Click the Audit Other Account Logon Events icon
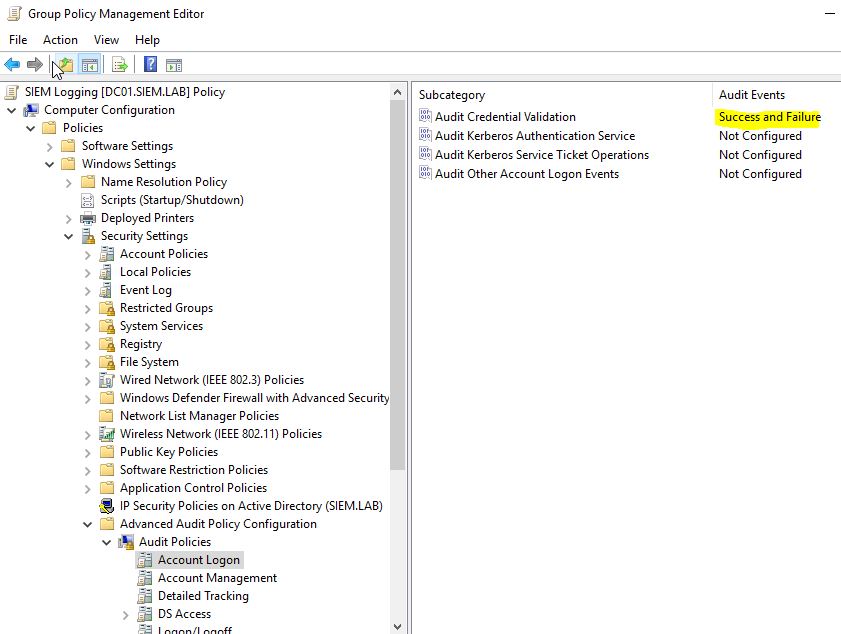Image resolution: width=841 pixels, height=634 pixels. (x=425, y=173)
